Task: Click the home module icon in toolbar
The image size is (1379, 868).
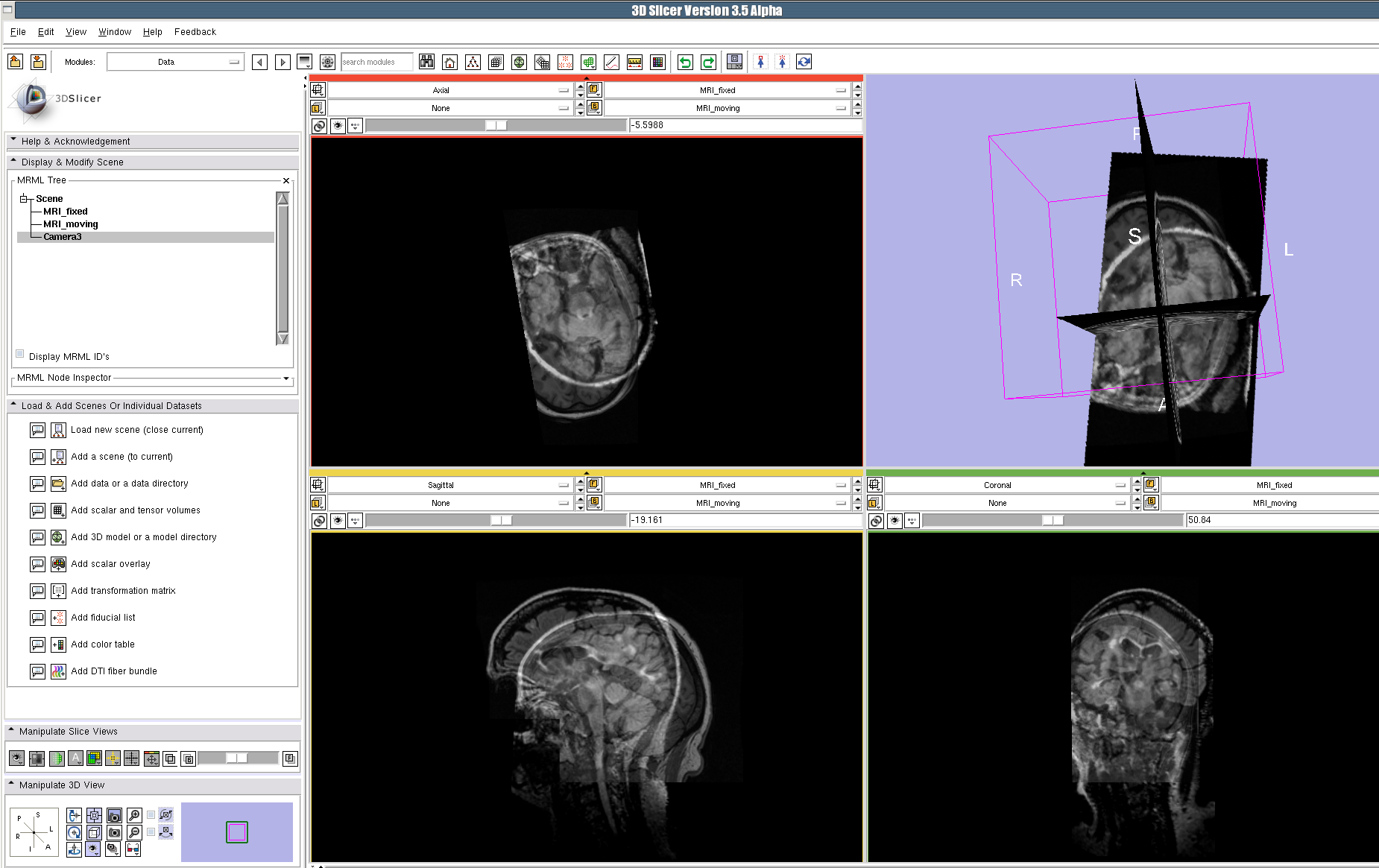Action: (449, 62)
